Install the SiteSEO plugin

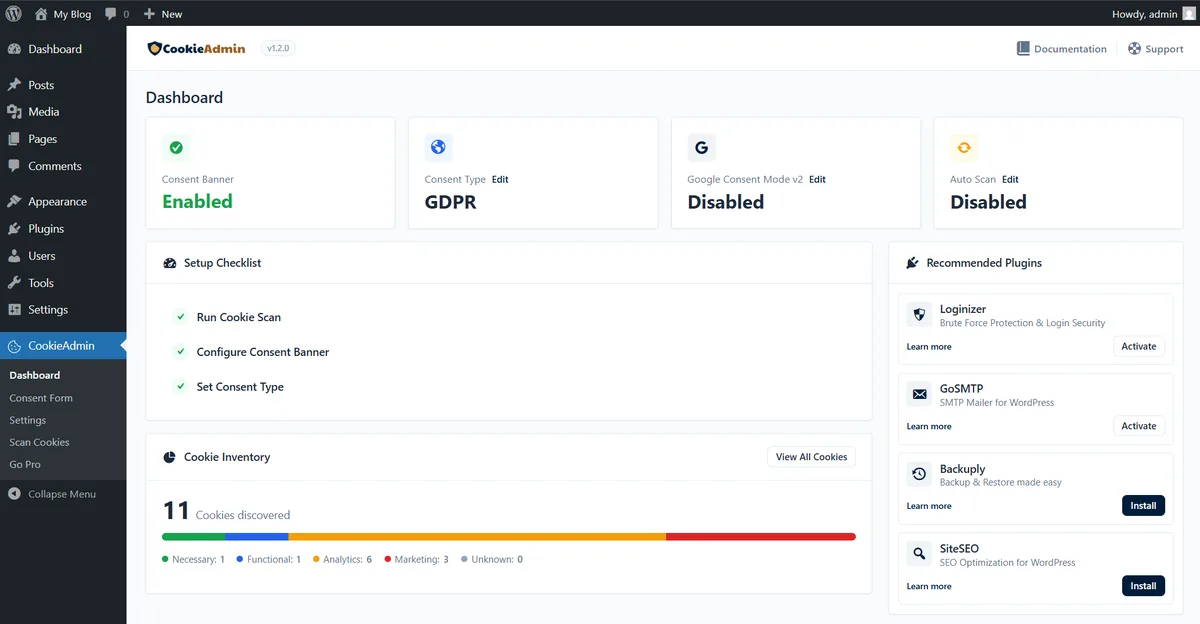coord(1143,586)
